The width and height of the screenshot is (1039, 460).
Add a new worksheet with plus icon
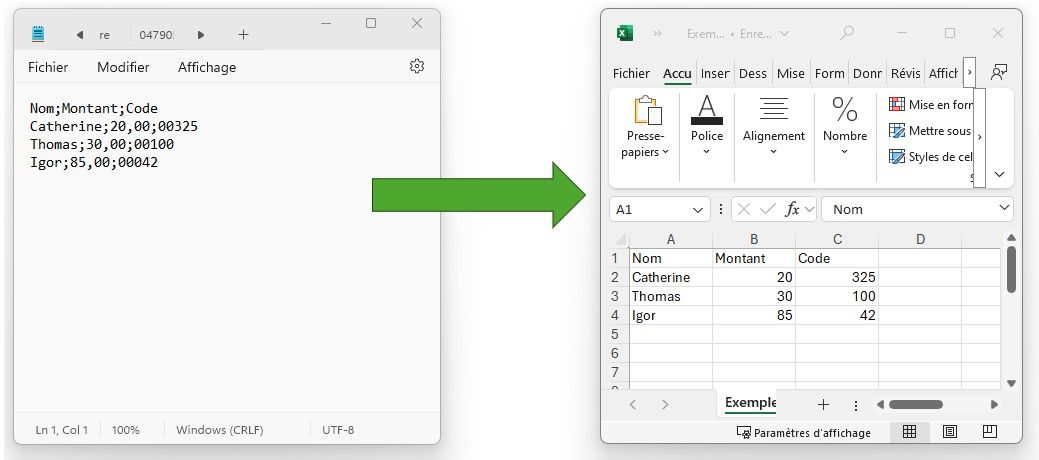[823, 404]
